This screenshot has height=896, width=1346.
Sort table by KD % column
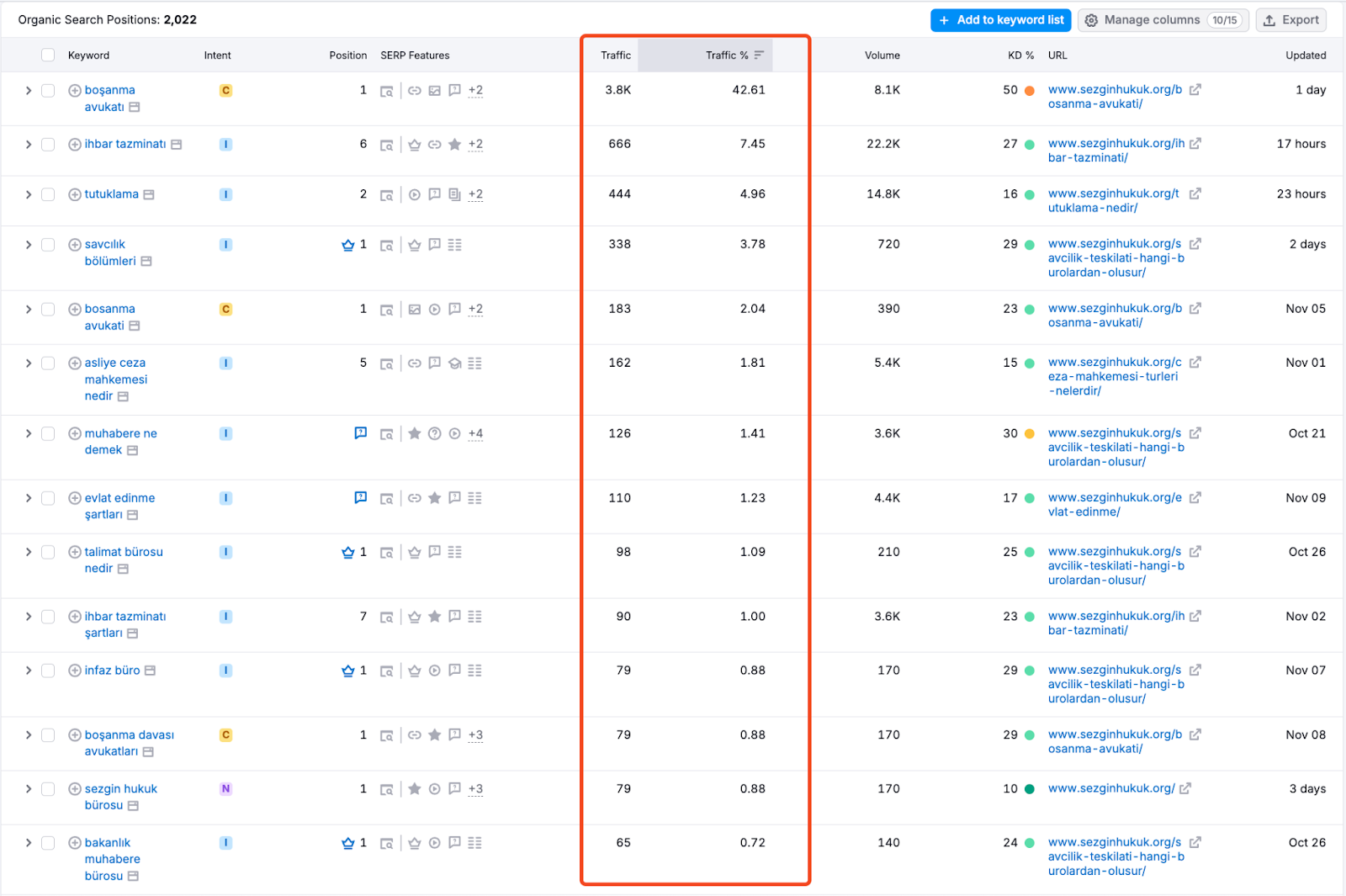(1020, 55)
